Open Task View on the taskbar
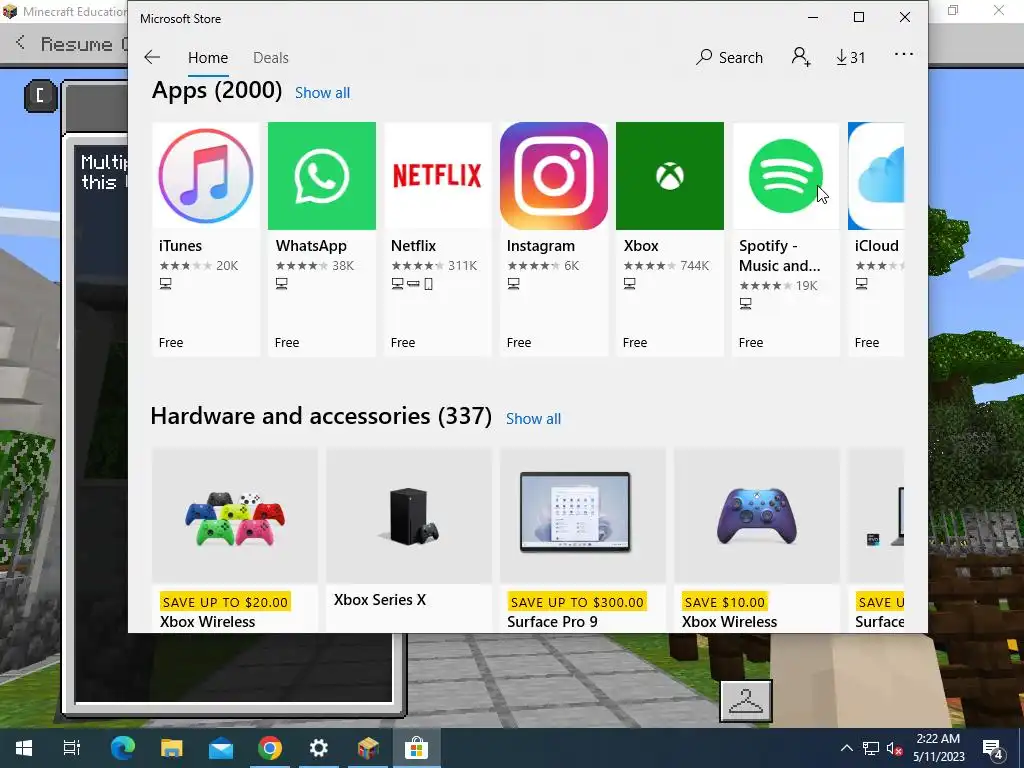 point(72,748)
